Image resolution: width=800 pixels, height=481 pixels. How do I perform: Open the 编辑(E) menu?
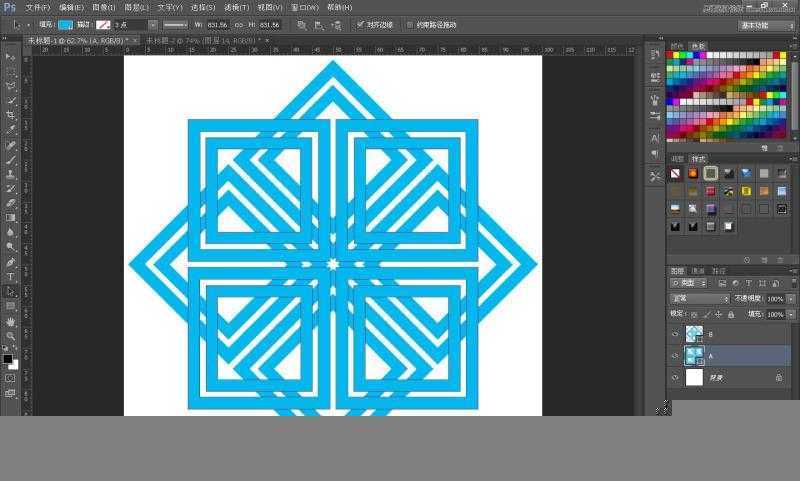pos(71,8)
